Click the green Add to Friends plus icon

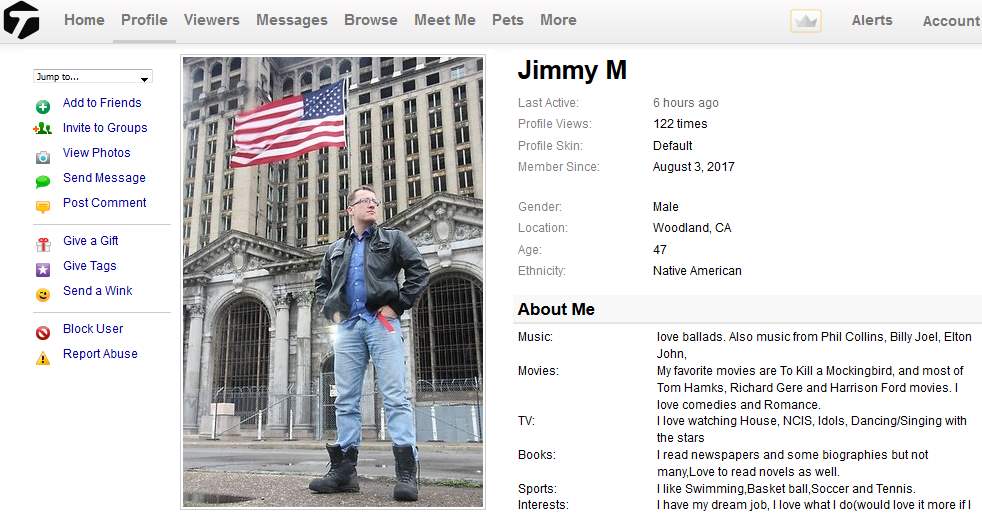[43, 106]
